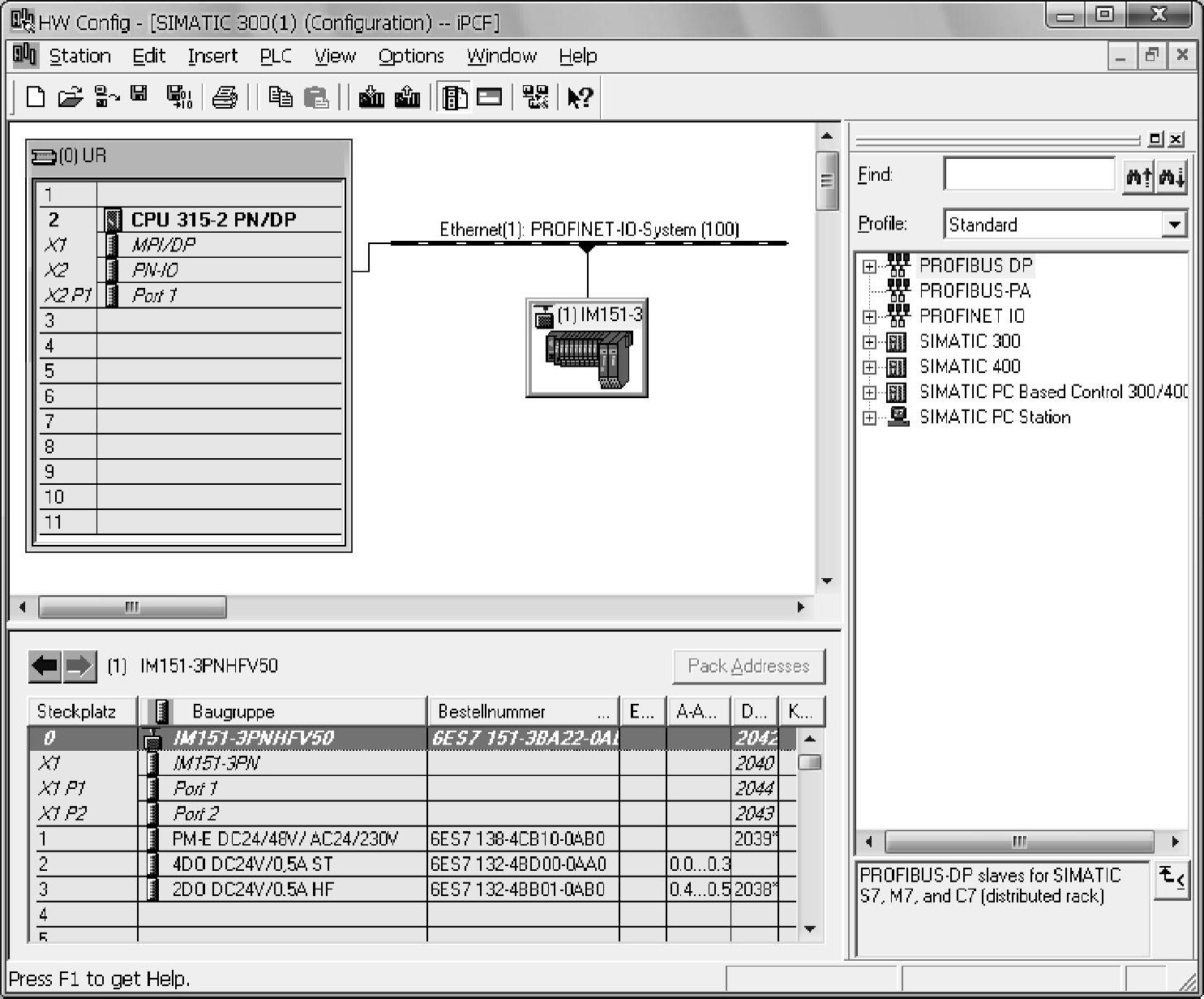
Task: Activate the context Help arrow icon
Action: pyautogui.click(x=581, y=97)
